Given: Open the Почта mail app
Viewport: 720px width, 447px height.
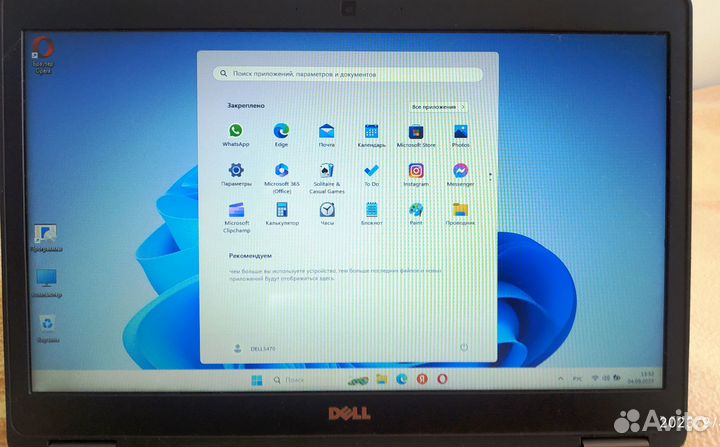Looking at the screenshot, I should pos(326,136).
